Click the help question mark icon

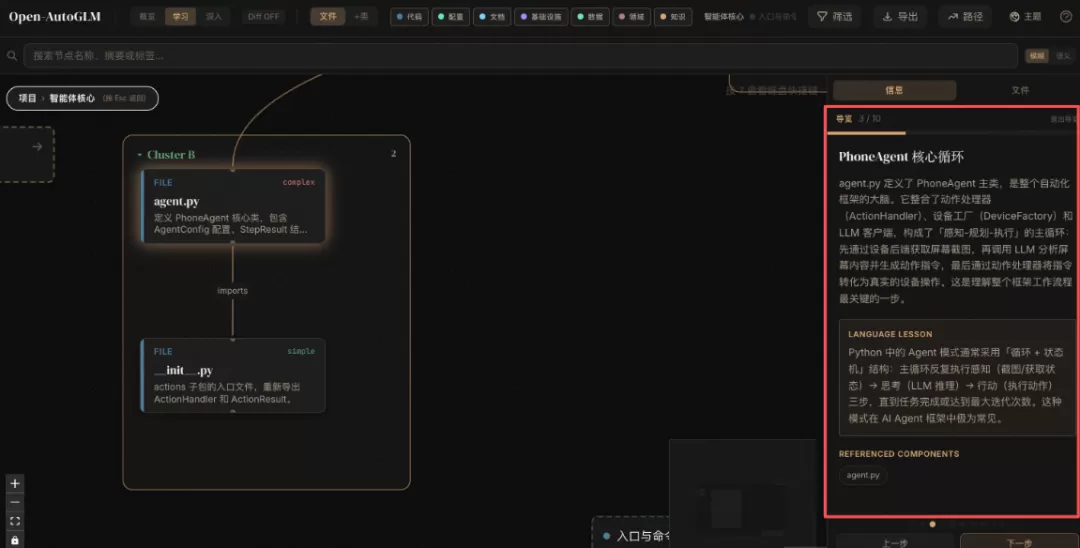click(x=1066, y=17)
